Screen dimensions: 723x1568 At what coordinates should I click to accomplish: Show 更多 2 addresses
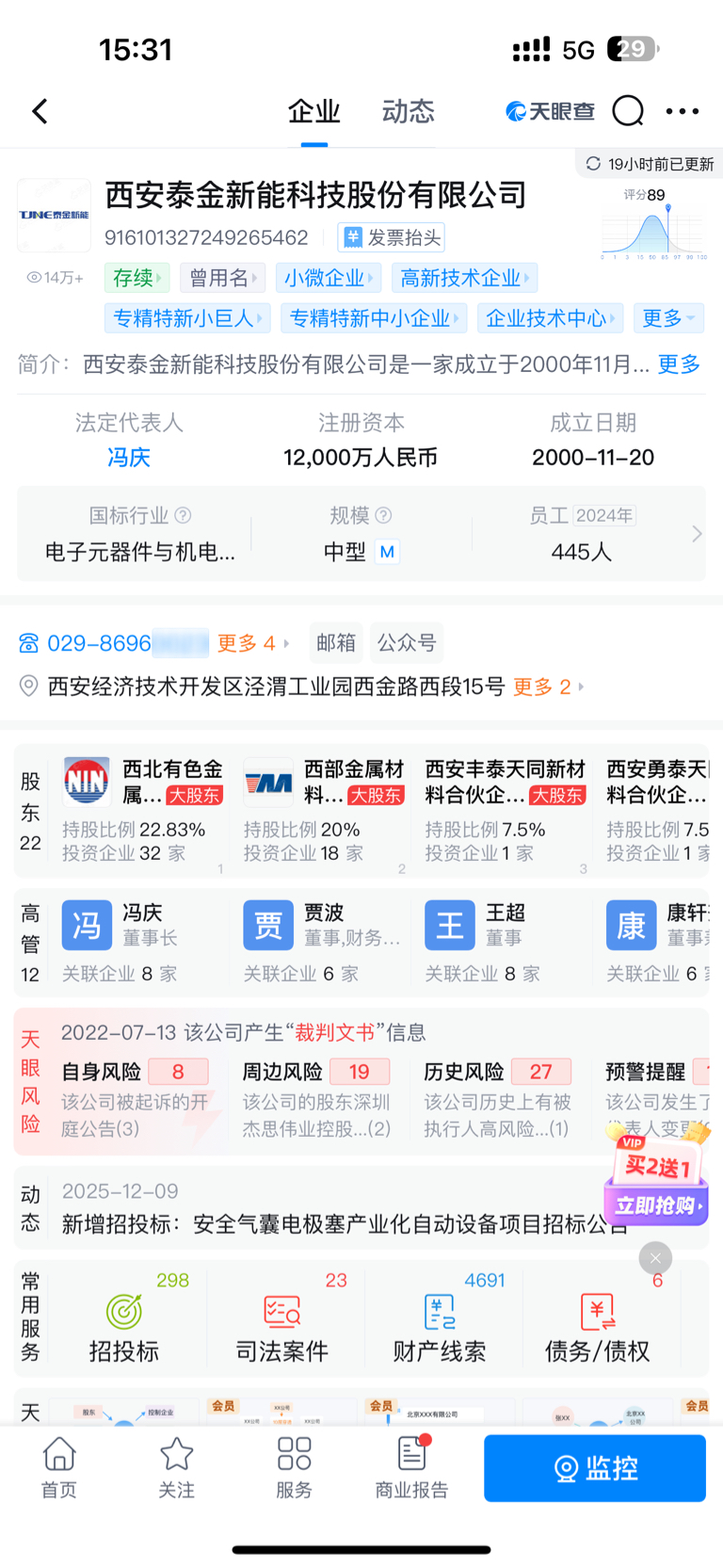(x=549, y=687)
